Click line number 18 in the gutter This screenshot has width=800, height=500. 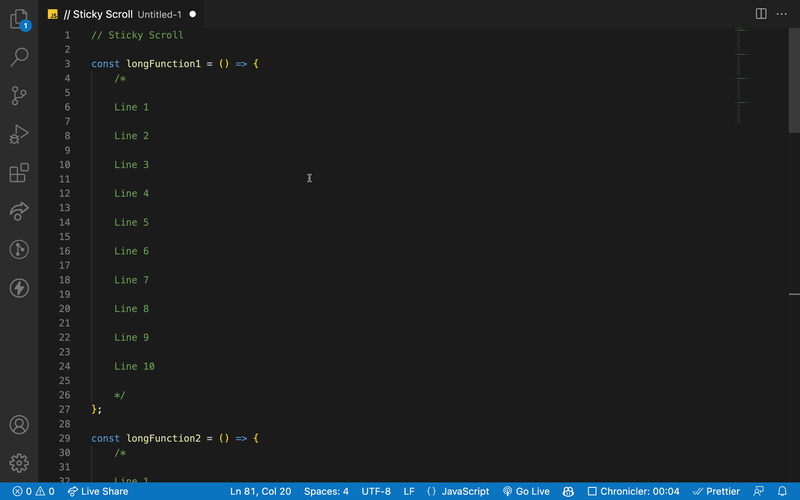(65, 280)
